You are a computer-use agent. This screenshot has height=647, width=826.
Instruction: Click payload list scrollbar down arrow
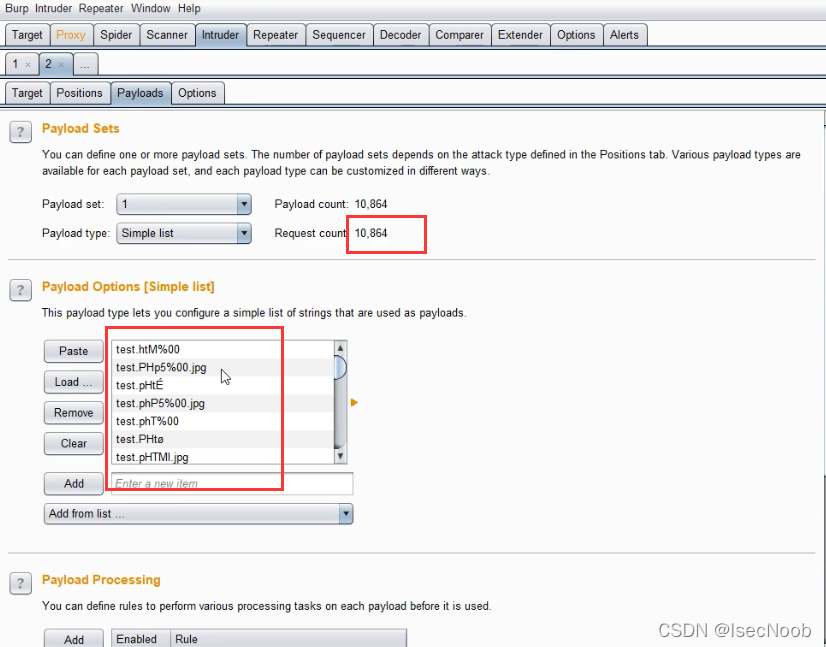tap(340, 456)
